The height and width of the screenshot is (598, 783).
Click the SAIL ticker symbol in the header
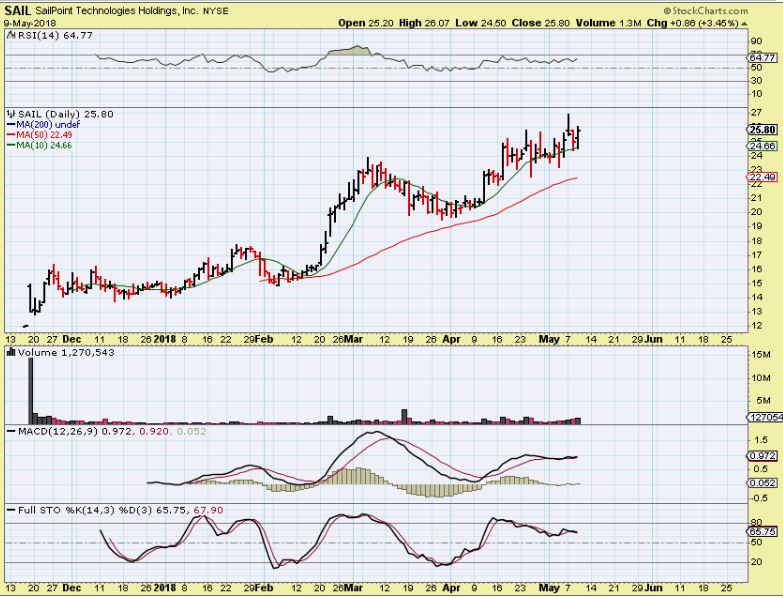[x=17, y=10]
